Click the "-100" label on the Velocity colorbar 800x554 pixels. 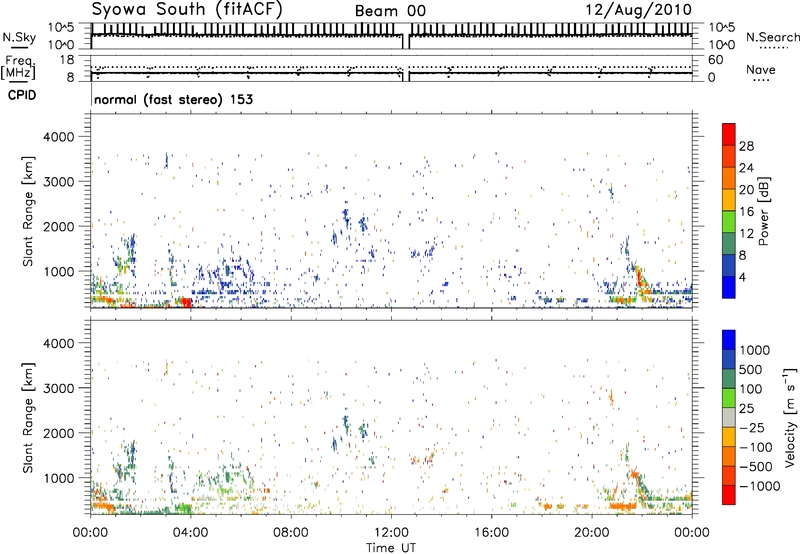click(x=755, y=447)
